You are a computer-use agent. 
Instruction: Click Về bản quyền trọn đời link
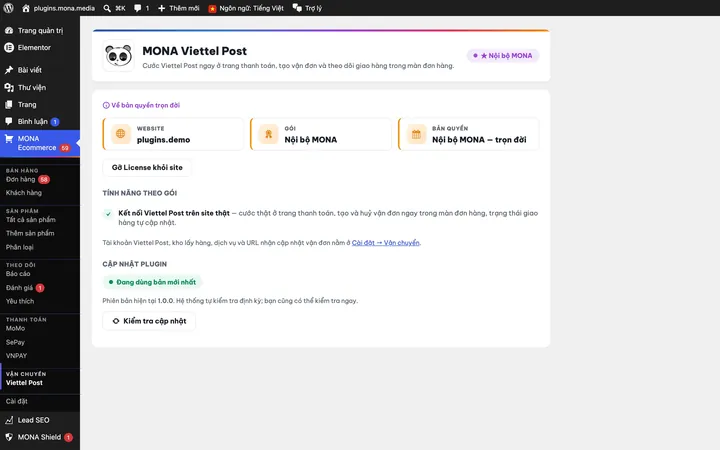146,105
